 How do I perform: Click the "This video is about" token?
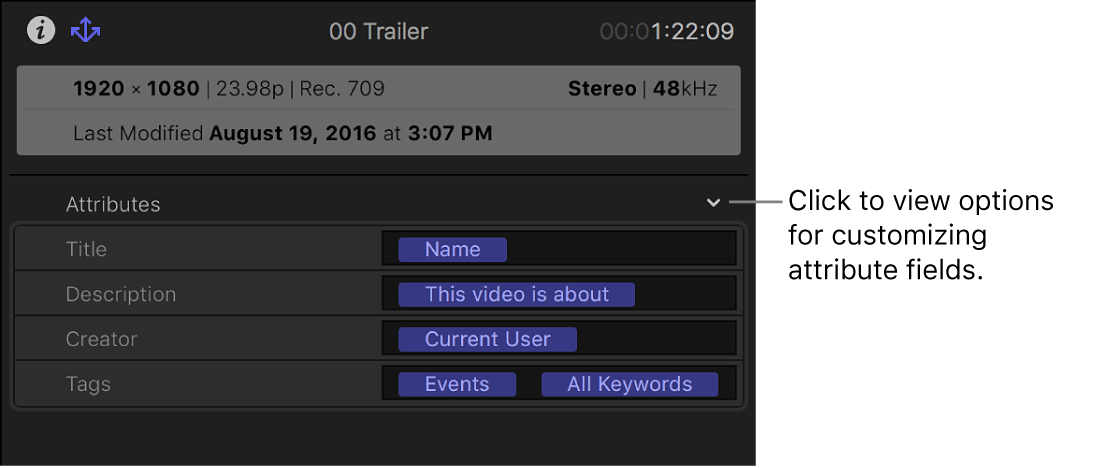click(x=516, y=294)
